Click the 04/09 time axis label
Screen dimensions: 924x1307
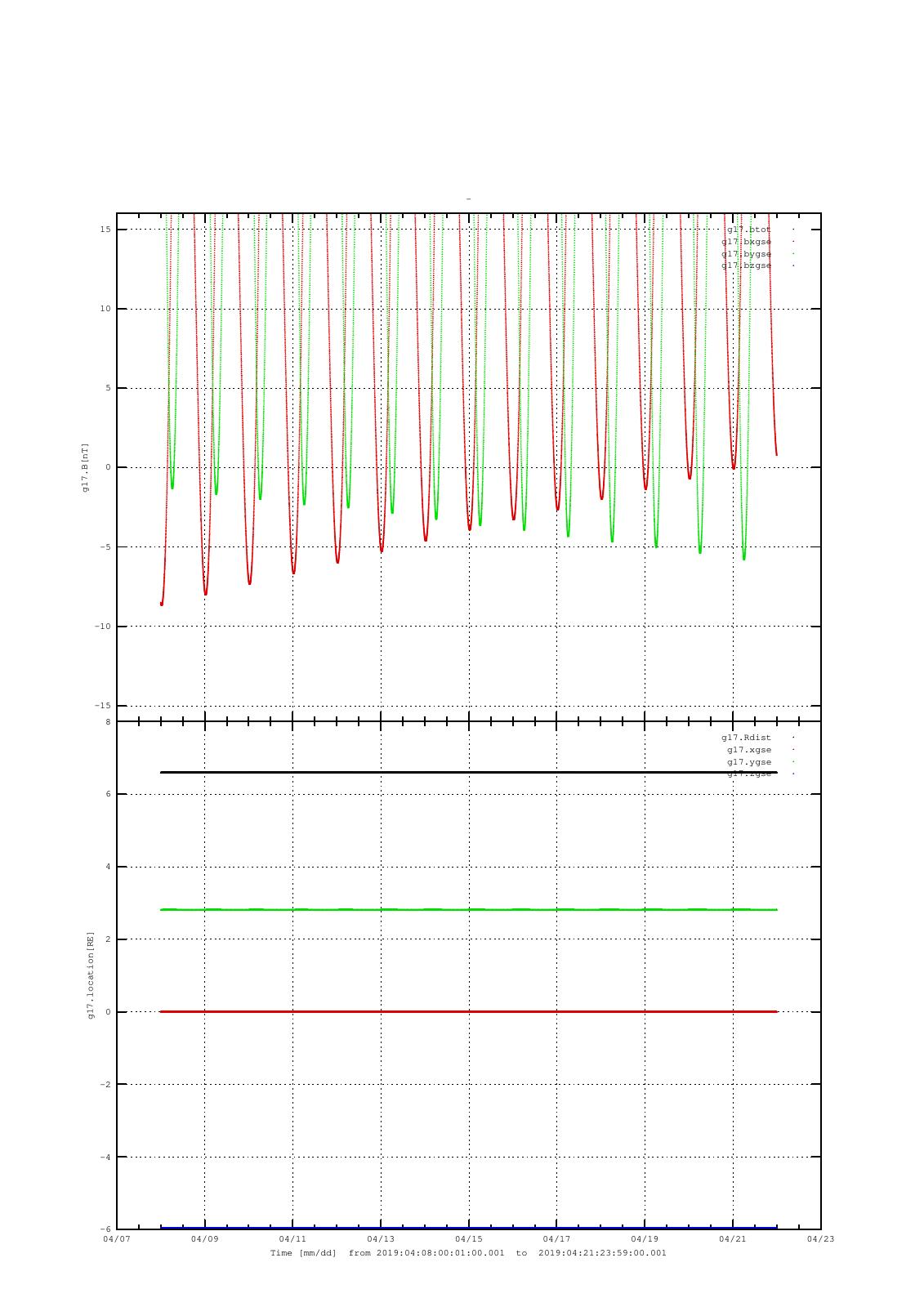(x=204, y=1239)
